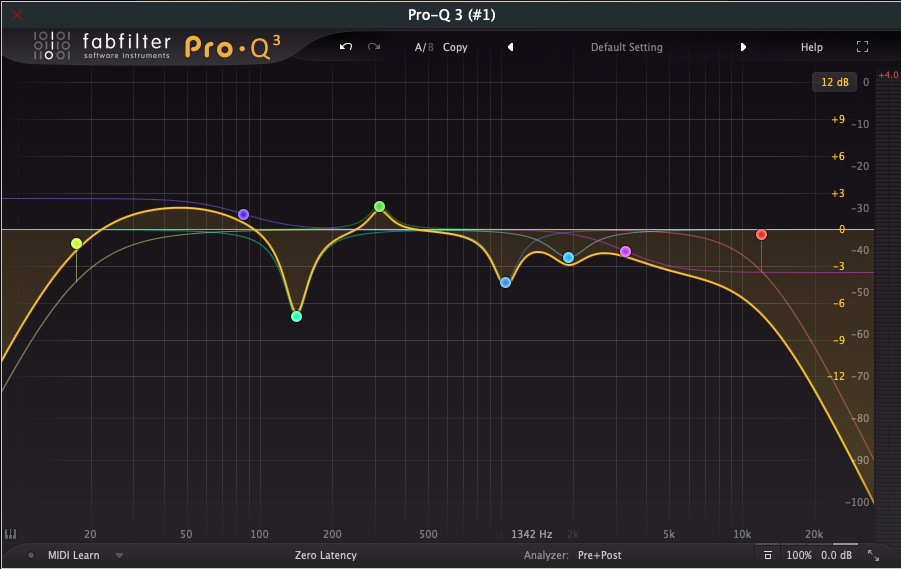Select the magenta high-shelf band node

click(x=625, y=251)
